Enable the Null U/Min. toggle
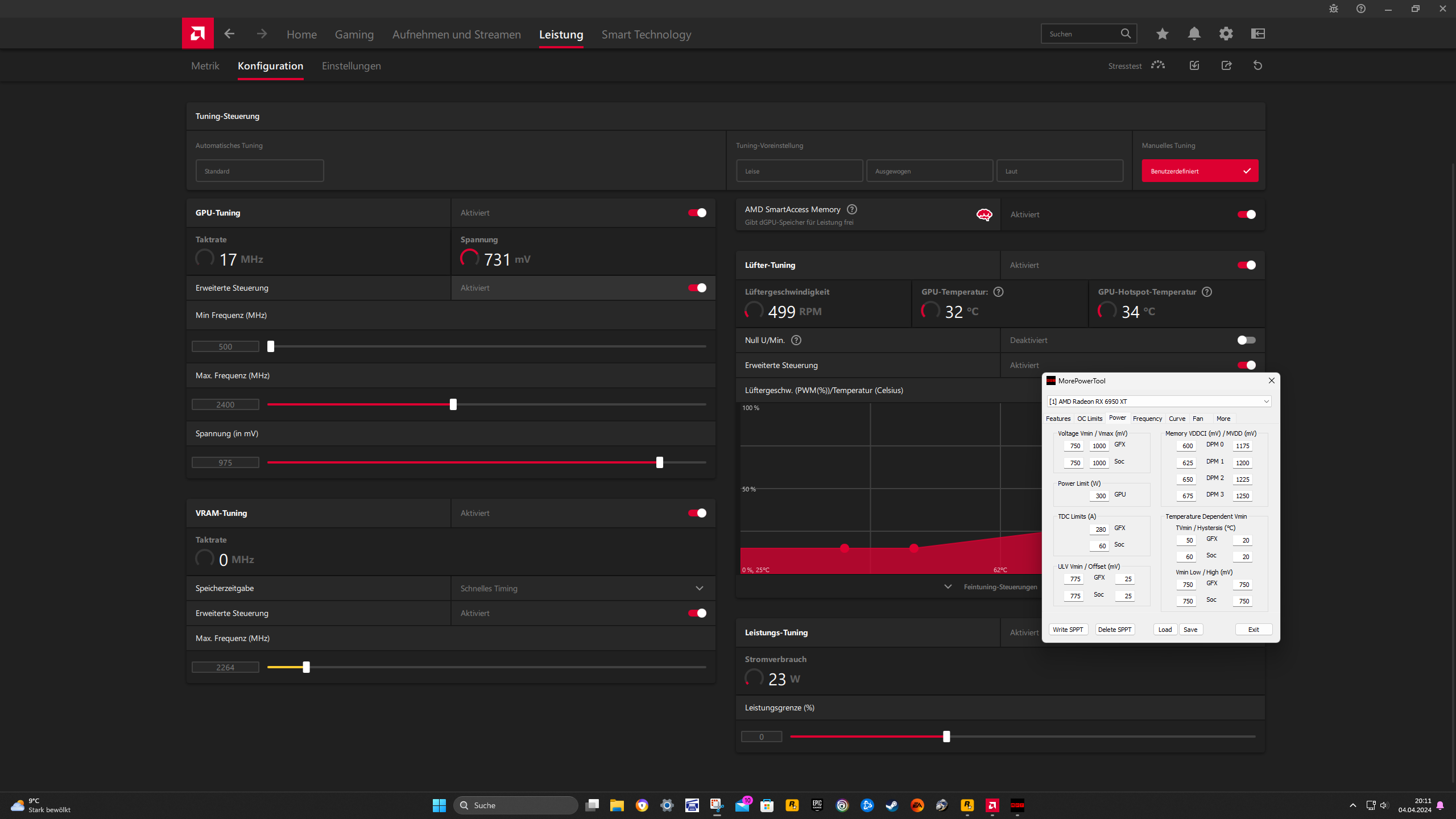Screen dimensions: 1456x819 (x=1246, y=340)
